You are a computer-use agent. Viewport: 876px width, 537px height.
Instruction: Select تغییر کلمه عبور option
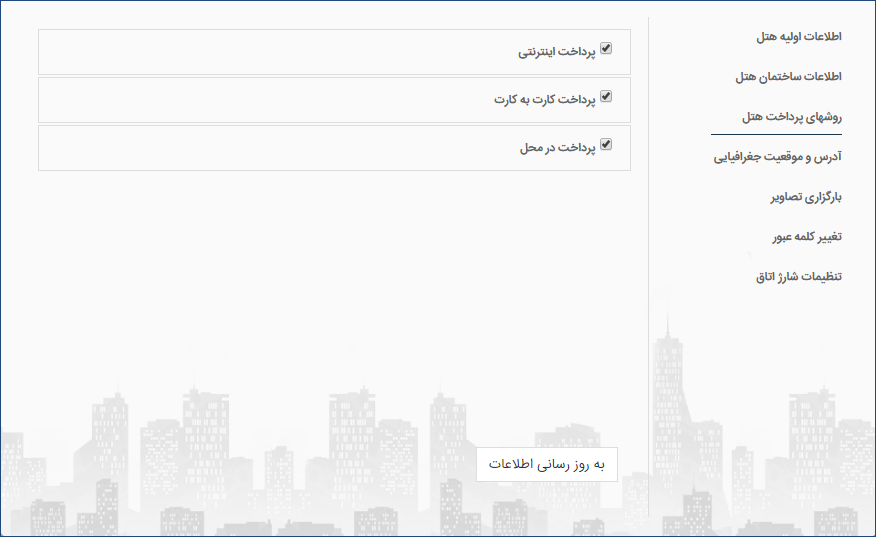[x=807, y=237]
